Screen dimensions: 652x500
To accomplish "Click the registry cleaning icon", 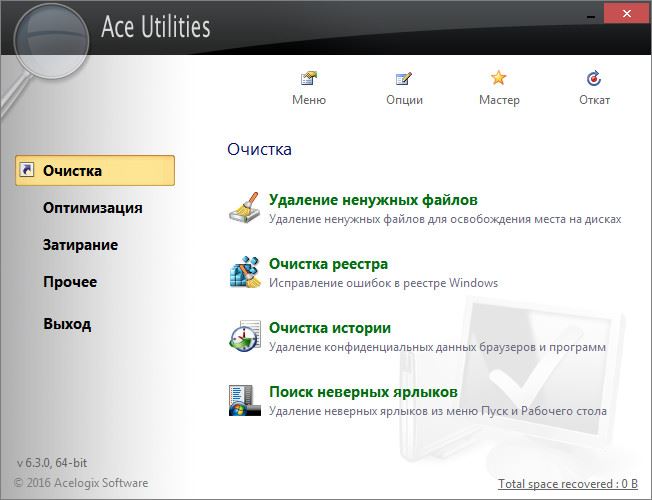I will (245, 272).
